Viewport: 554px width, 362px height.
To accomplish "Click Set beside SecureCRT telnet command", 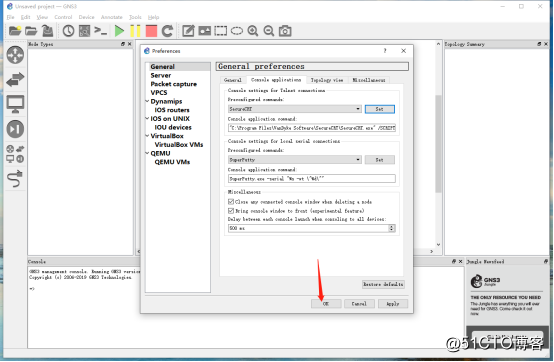I will tap(379, 109).
